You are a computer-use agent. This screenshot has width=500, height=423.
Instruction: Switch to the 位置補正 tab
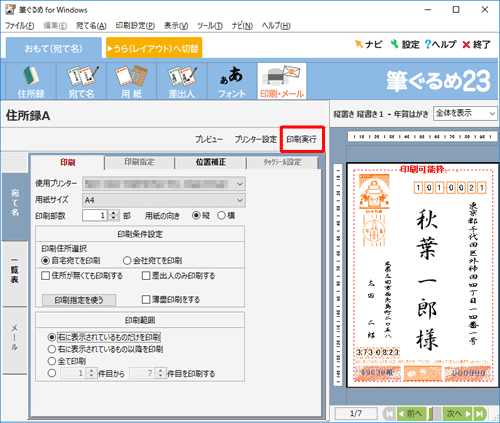[211, 162]
